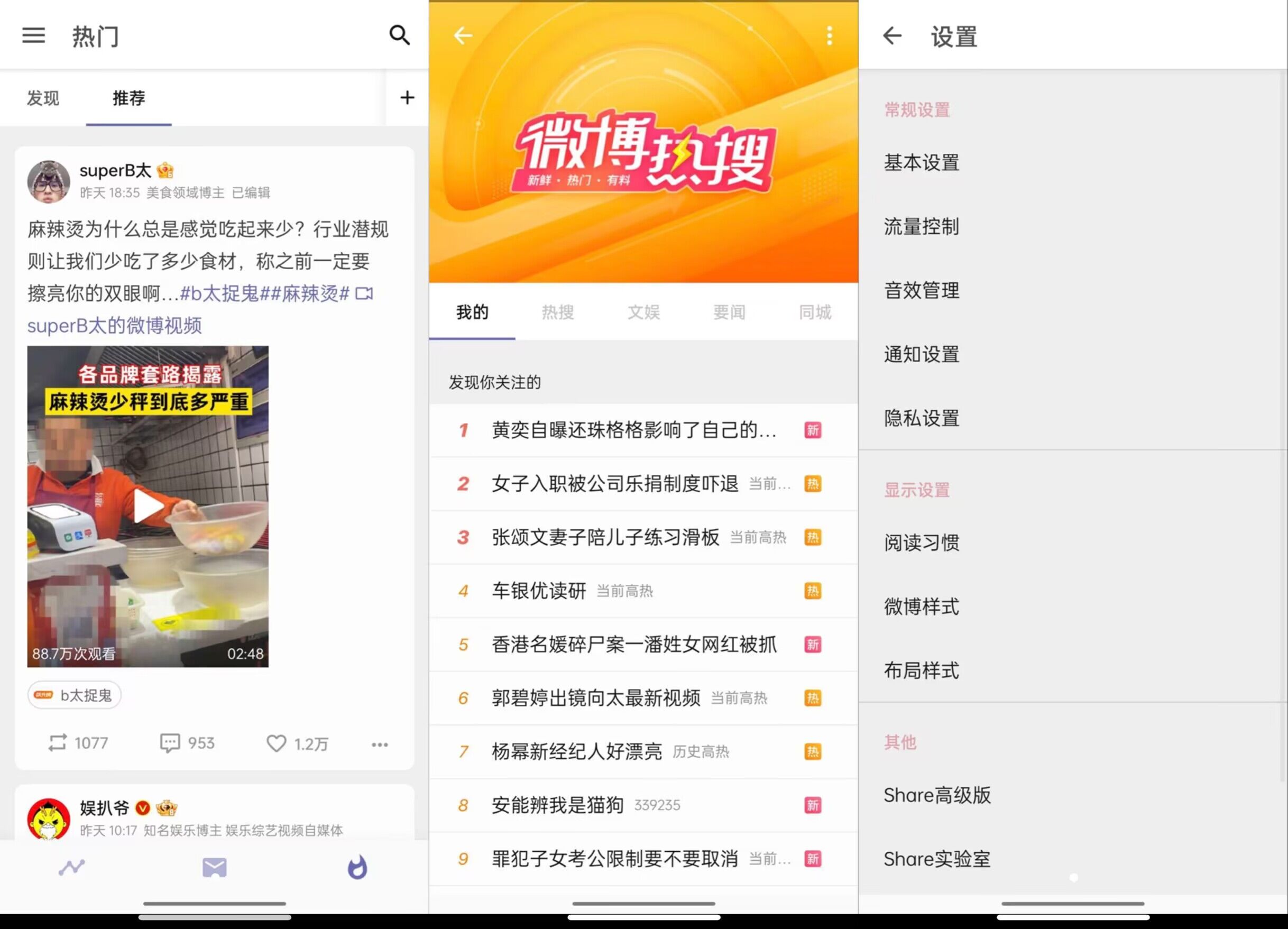
Task: Tap the flame hot icon in bottom bar
Action: click(357, 868)
